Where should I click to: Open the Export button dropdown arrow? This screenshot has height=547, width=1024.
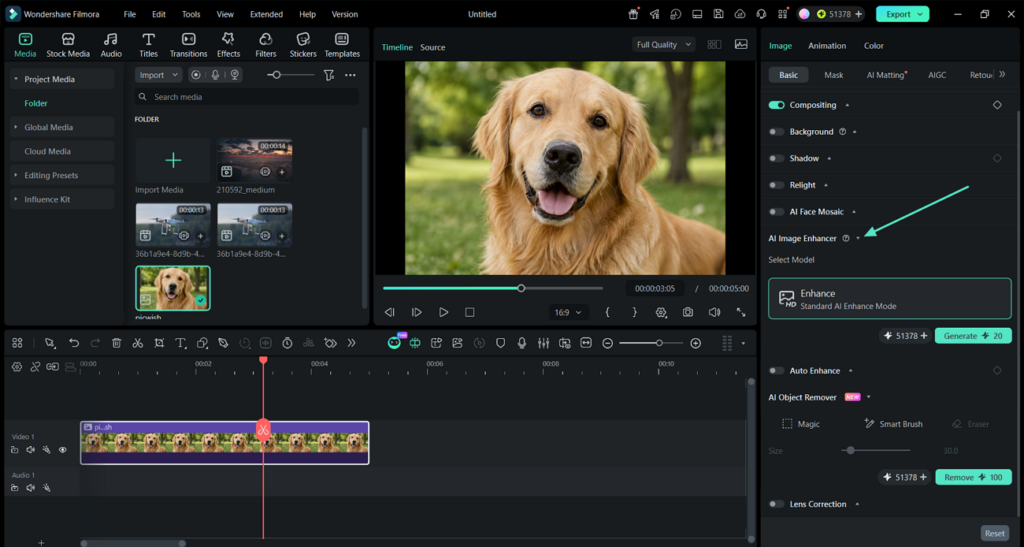pos(920,14)
